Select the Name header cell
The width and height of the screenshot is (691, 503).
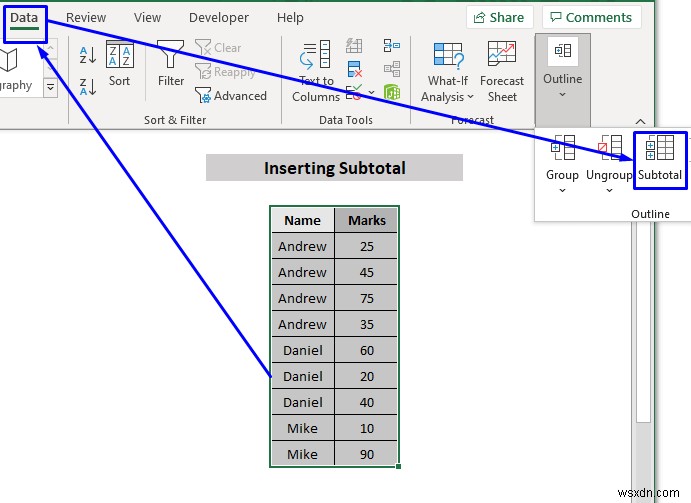(x=303, y=220)
